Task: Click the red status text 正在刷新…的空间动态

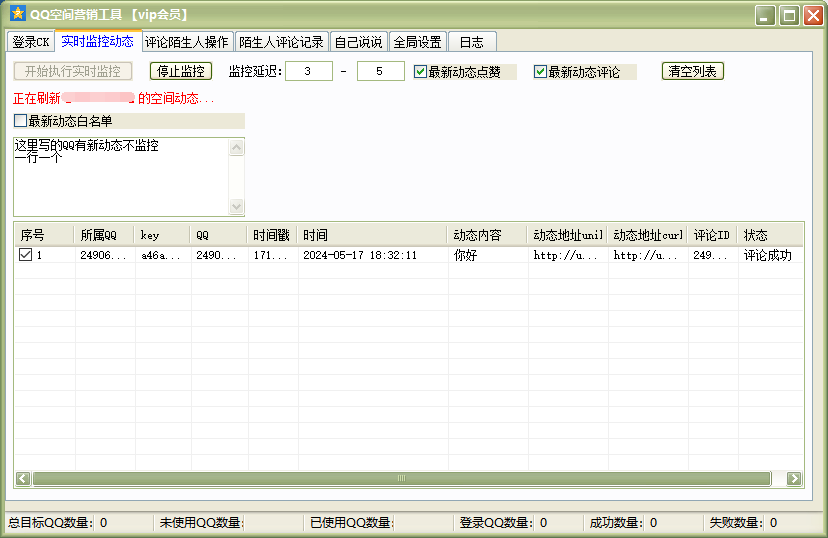Action: [x=114, y=98]
